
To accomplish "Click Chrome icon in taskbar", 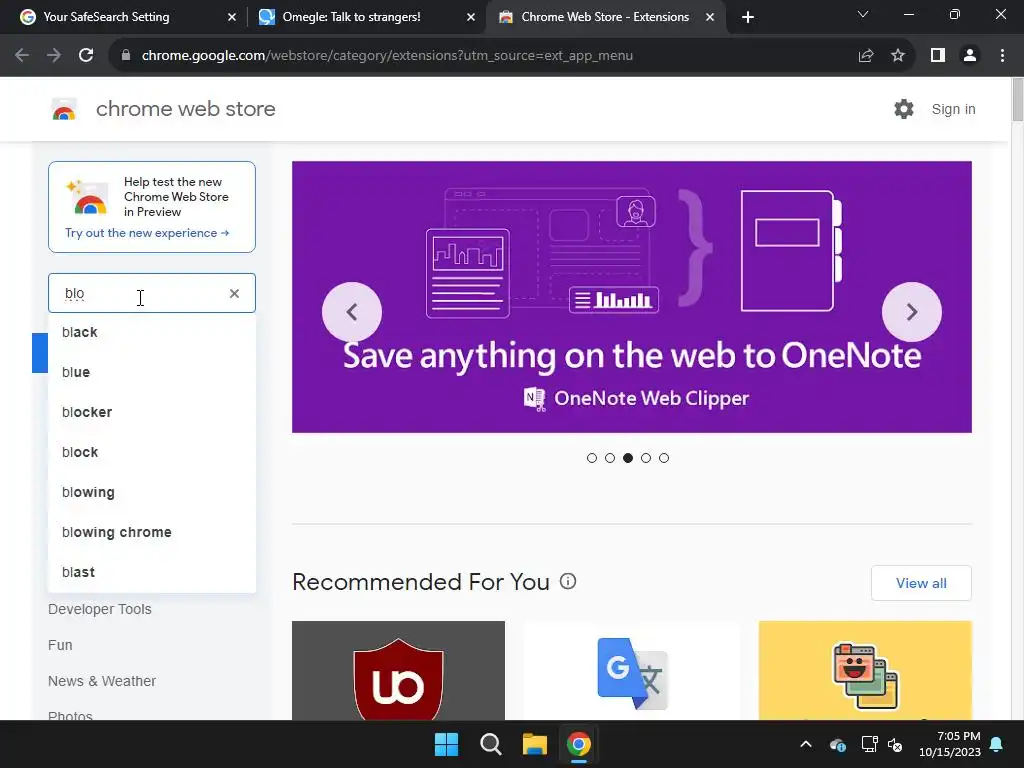I will (579, 744).
